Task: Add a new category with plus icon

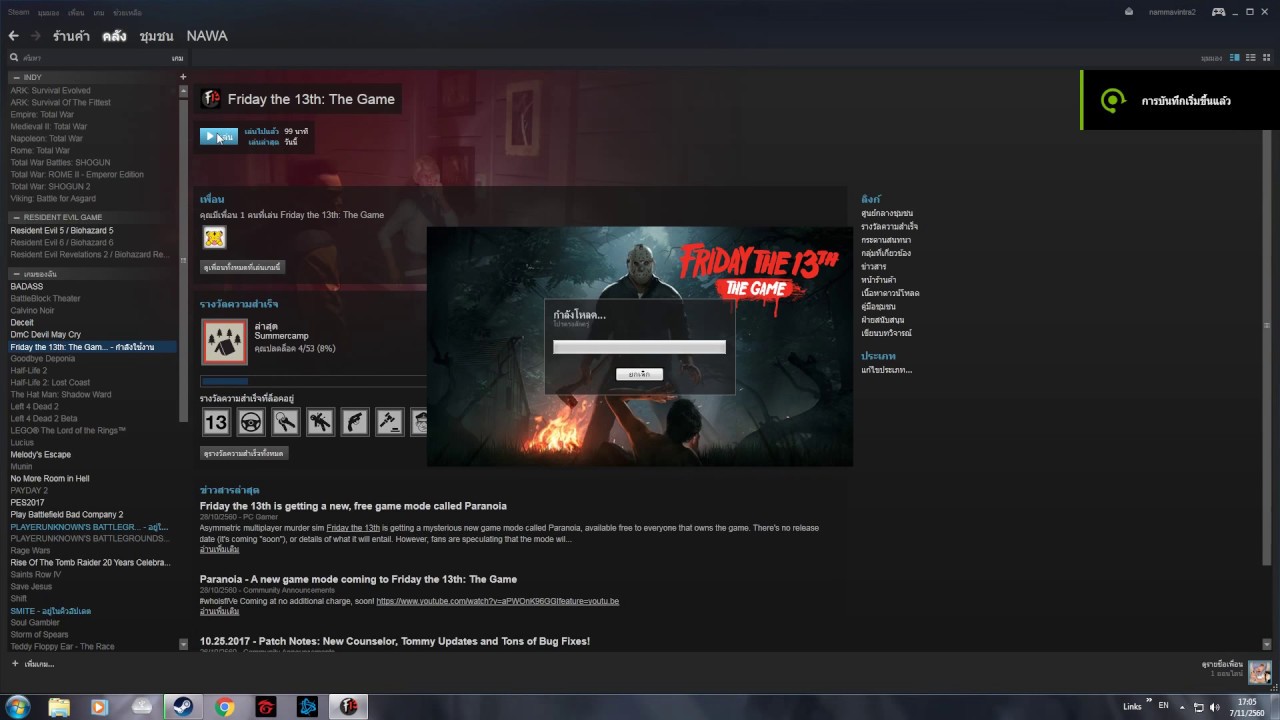Action: (182, 77)
